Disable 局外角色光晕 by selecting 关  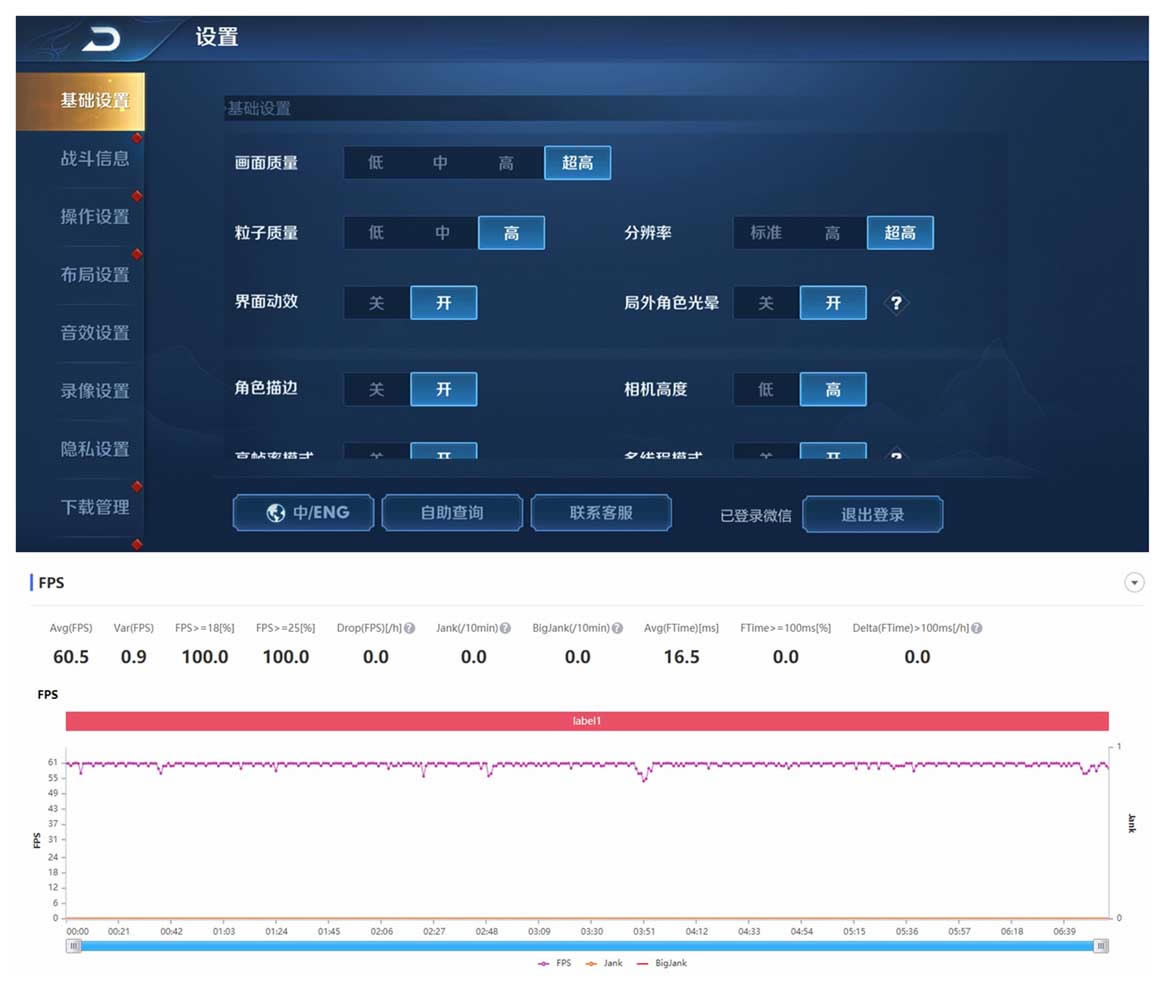pyautogui.click(x=766, y=303)
